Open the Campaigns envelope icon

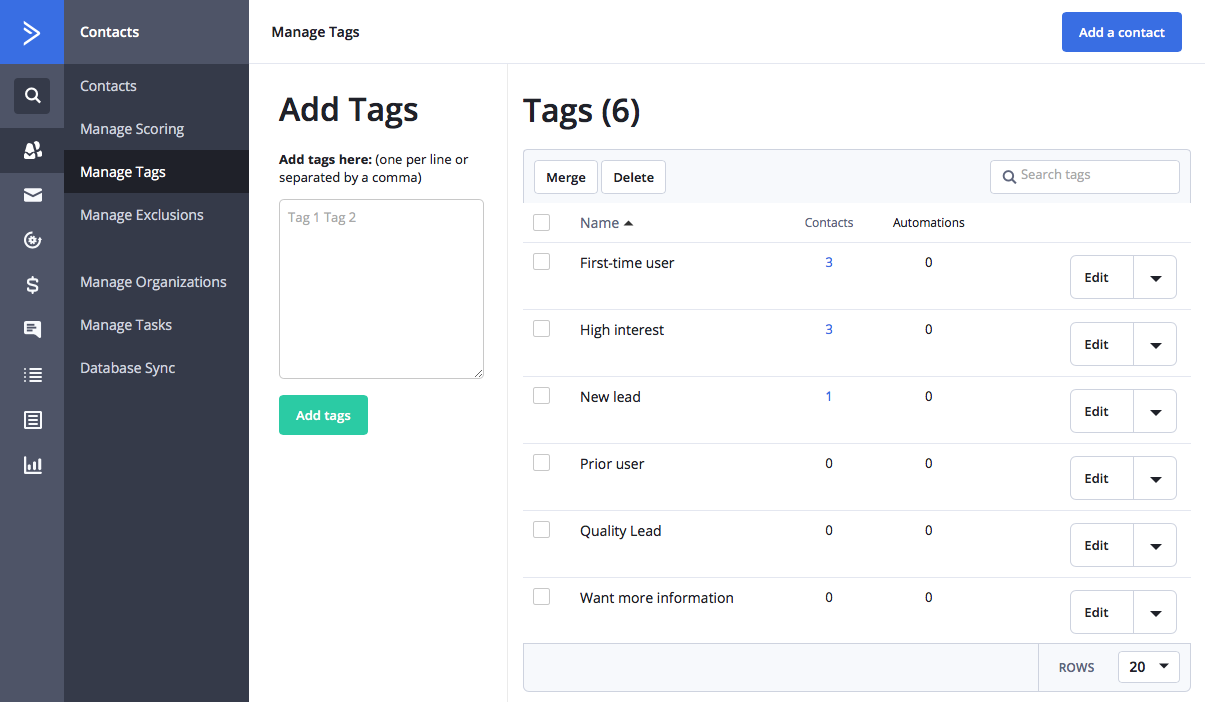coord(32,196)
